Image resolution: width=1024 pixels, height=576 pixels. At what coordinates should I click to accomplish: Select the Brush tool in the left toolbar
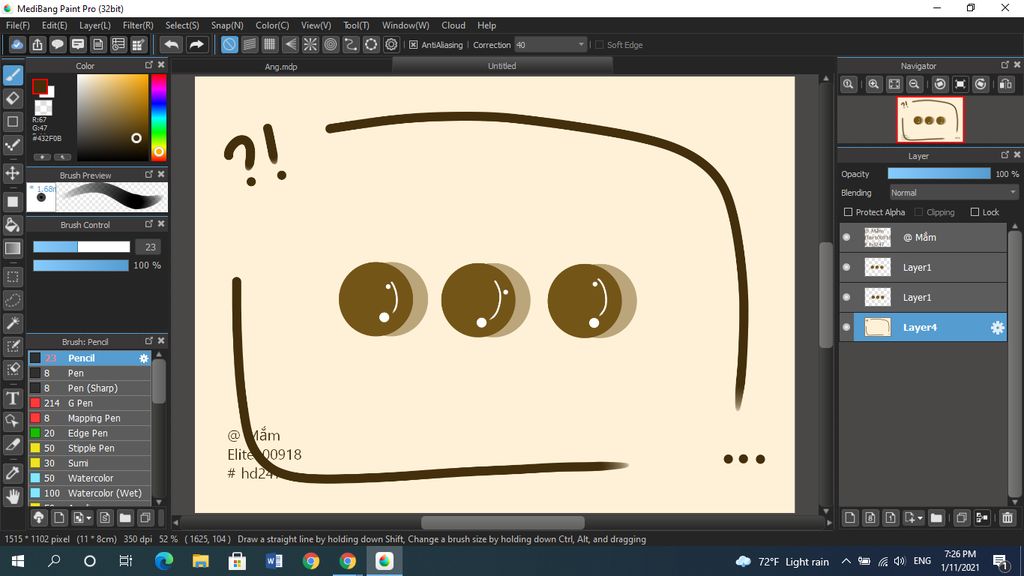(x=12, y=75)
